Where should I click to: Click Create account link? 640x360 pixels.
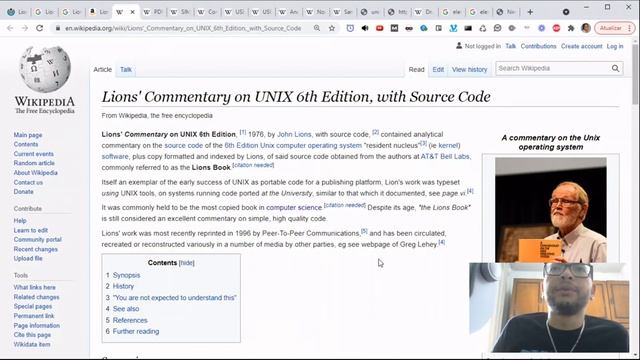pos(581,46)
